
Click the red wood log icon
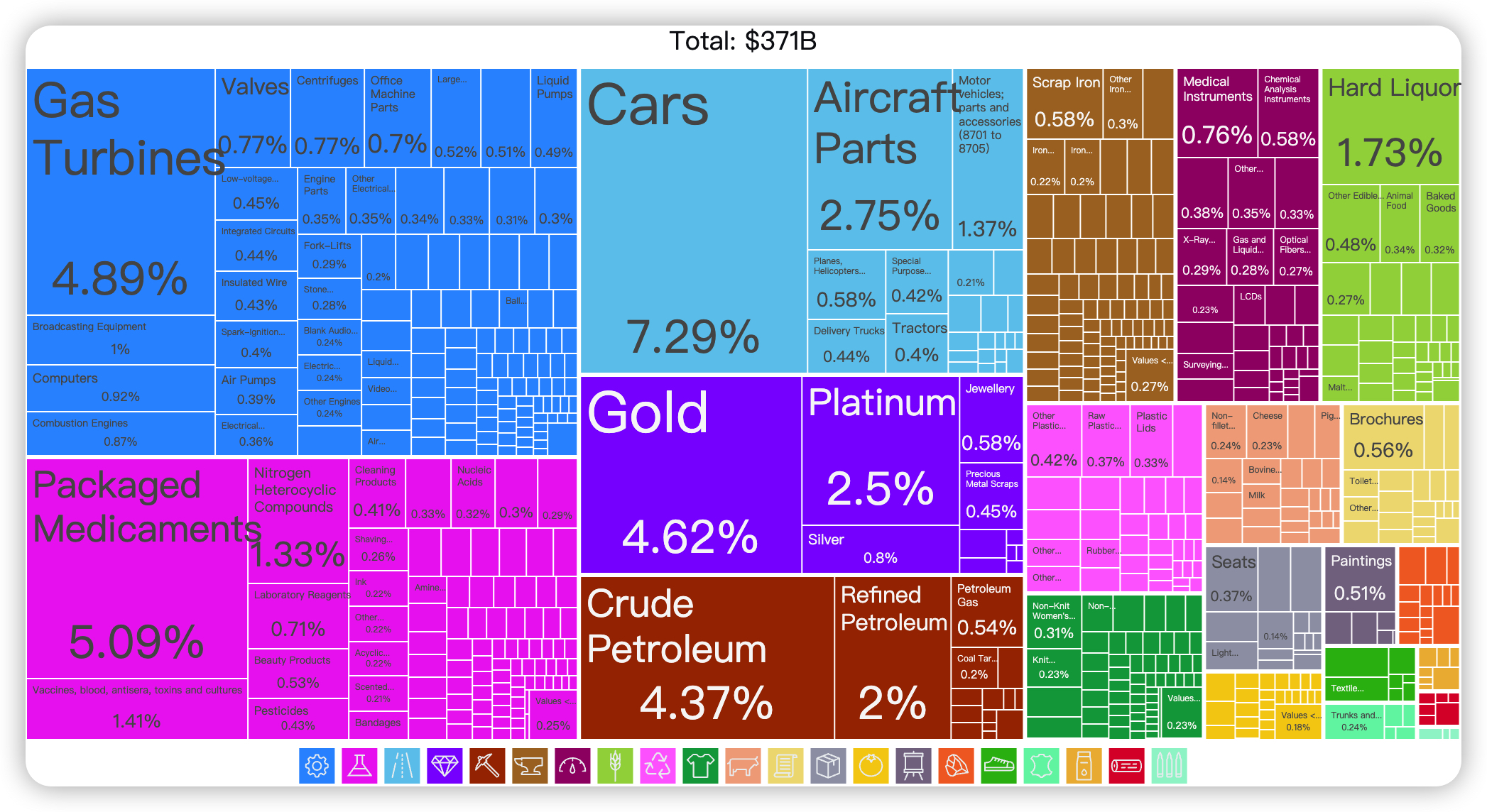1126,766
